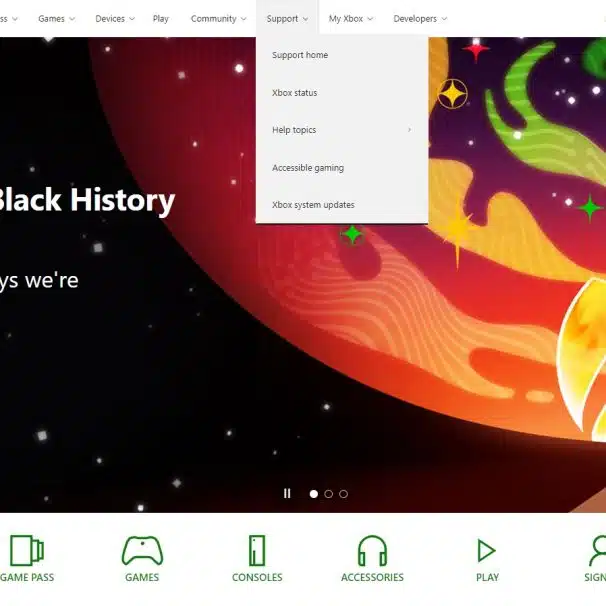Select the second carousel slide dot

tap(329, 494)
